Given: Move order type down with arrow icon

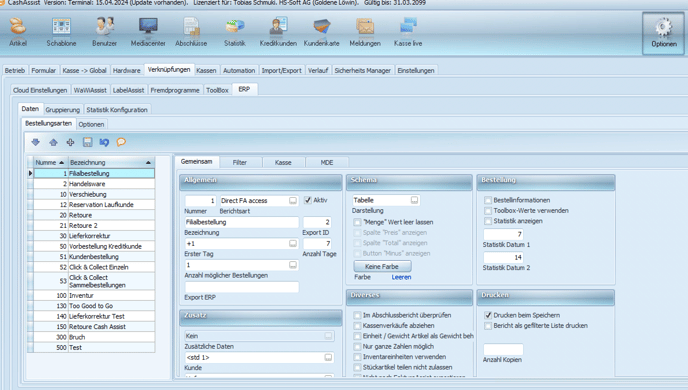Looking at the screenshot, I should click(x=36, y=142).
